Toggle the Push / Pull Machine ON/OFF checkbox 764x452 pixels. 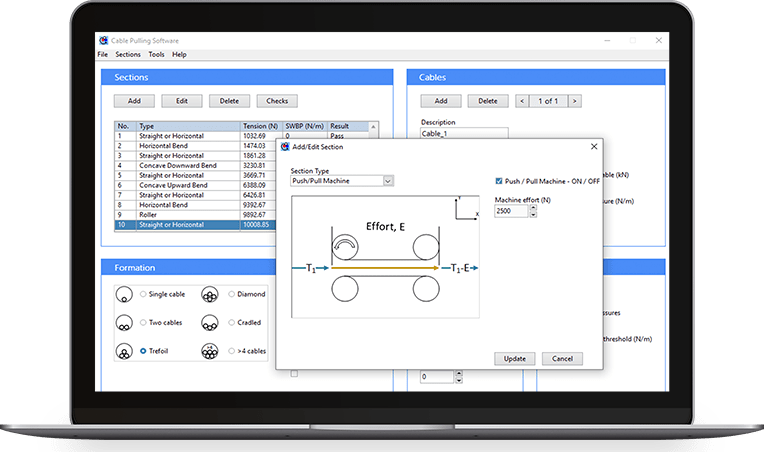500,181
